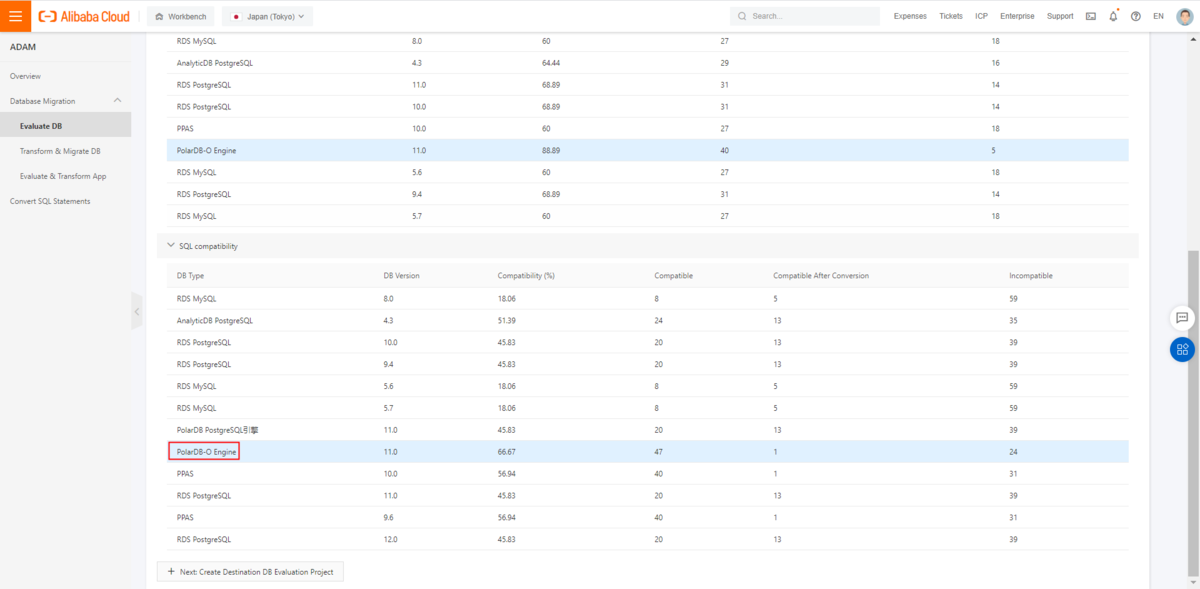Viewport: 1200px width, 589px height.
Task: Click the 64.44 value in upper table
Action: [551, 63]
